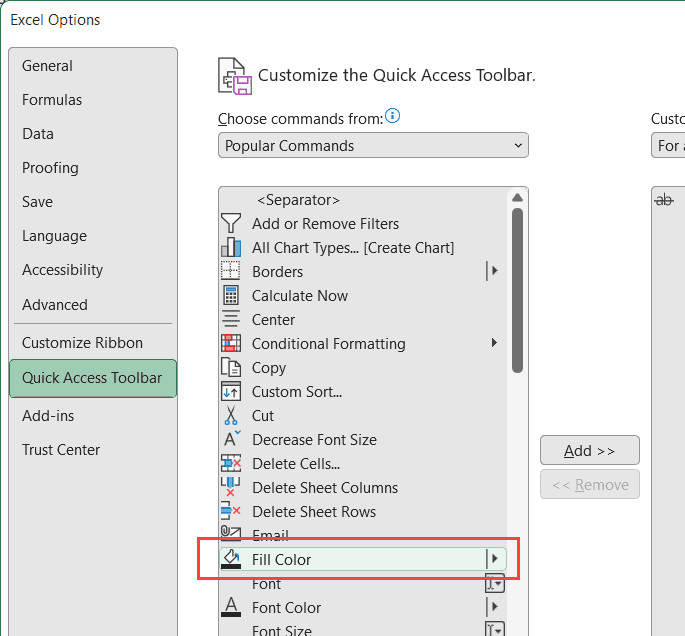
Task: Select the Fill Color paint bucket icon
Action: (231, 559)
